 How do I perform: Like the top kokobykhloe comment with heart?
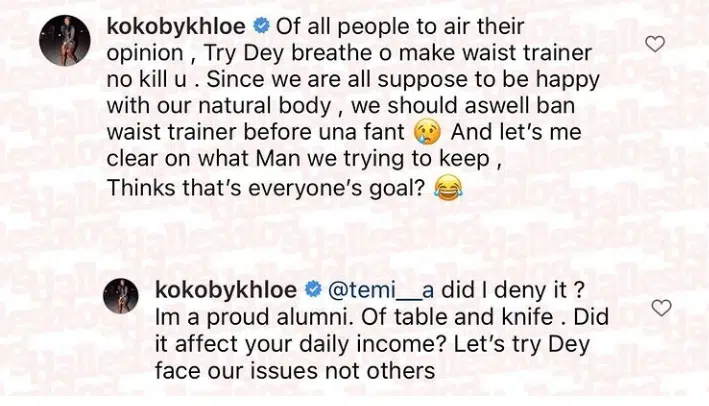coord(655,44)
